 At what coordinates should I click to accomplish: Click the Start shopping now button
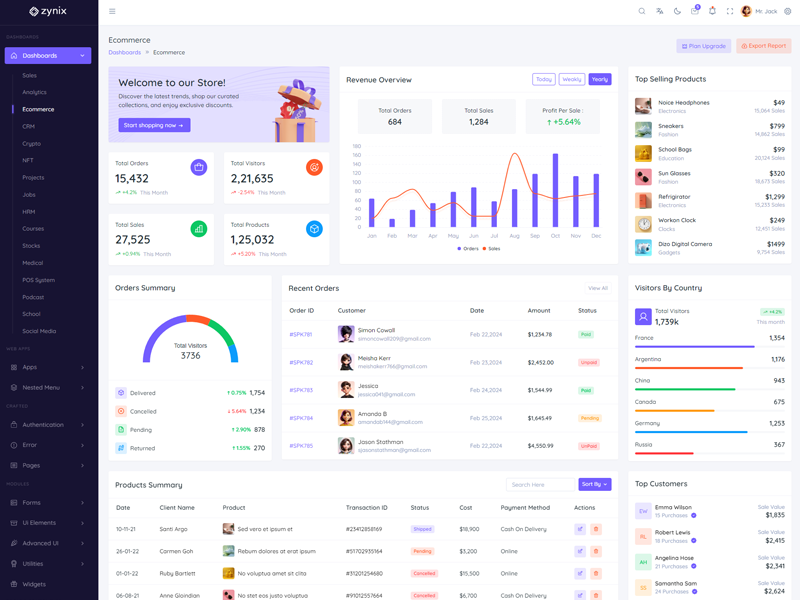[154, 125]
